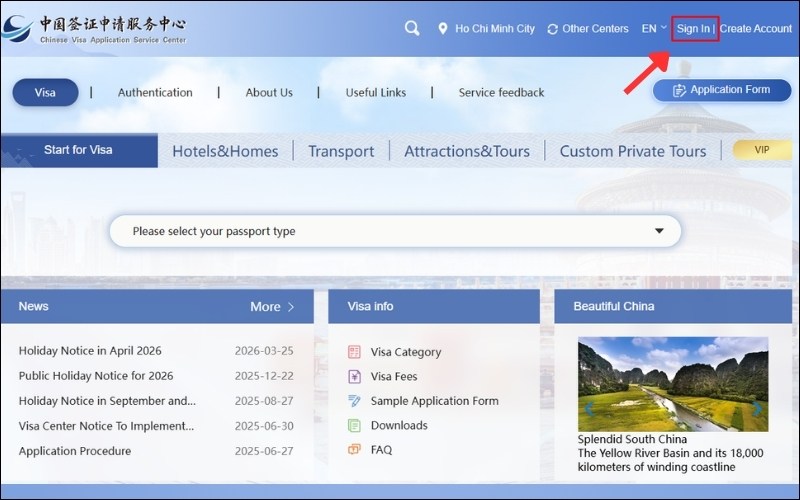
Task: Open the Authentication menu
Action: [155, 92]
